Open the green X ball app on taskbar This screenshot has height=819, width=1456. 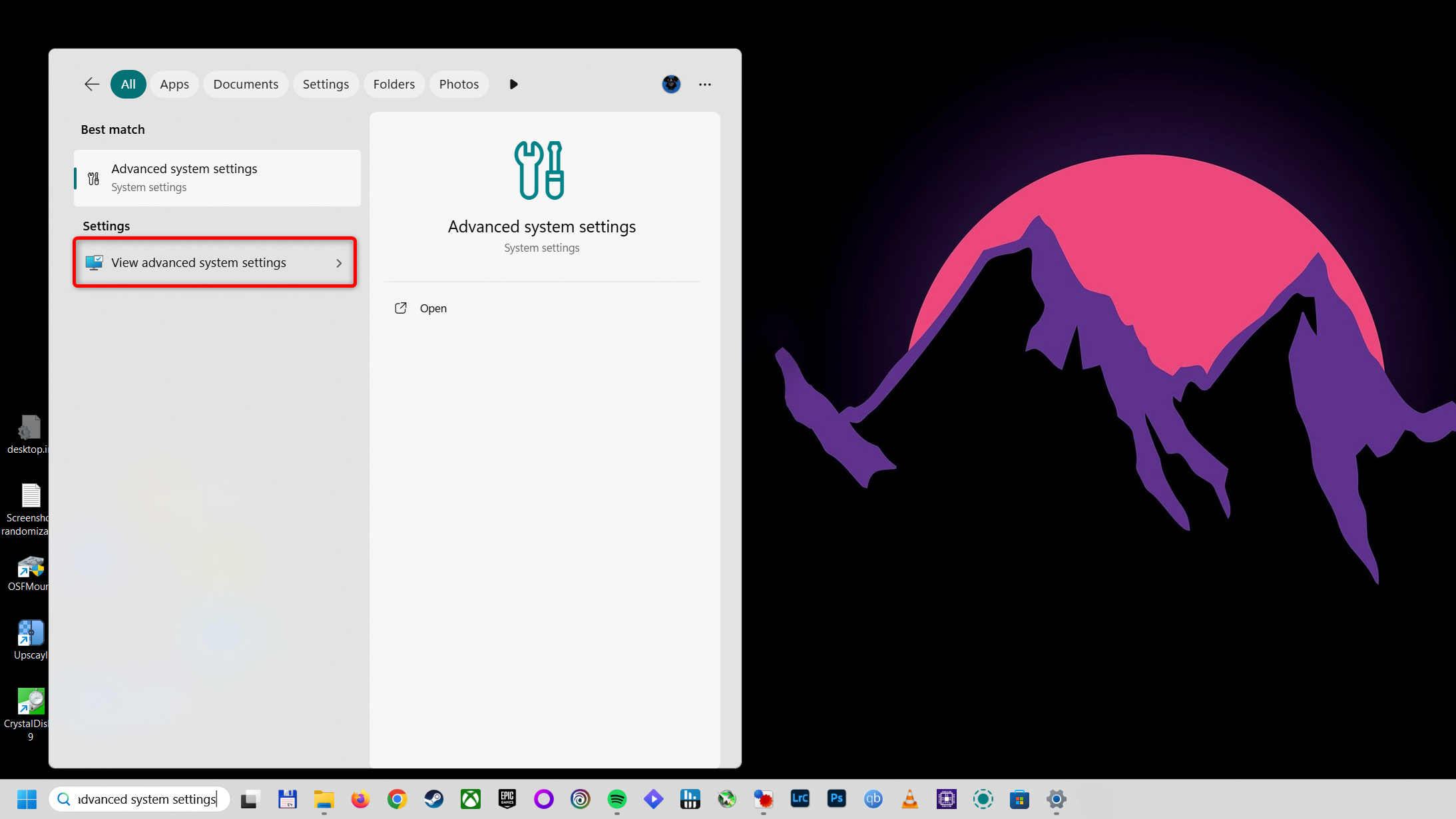tap(727, 799)
